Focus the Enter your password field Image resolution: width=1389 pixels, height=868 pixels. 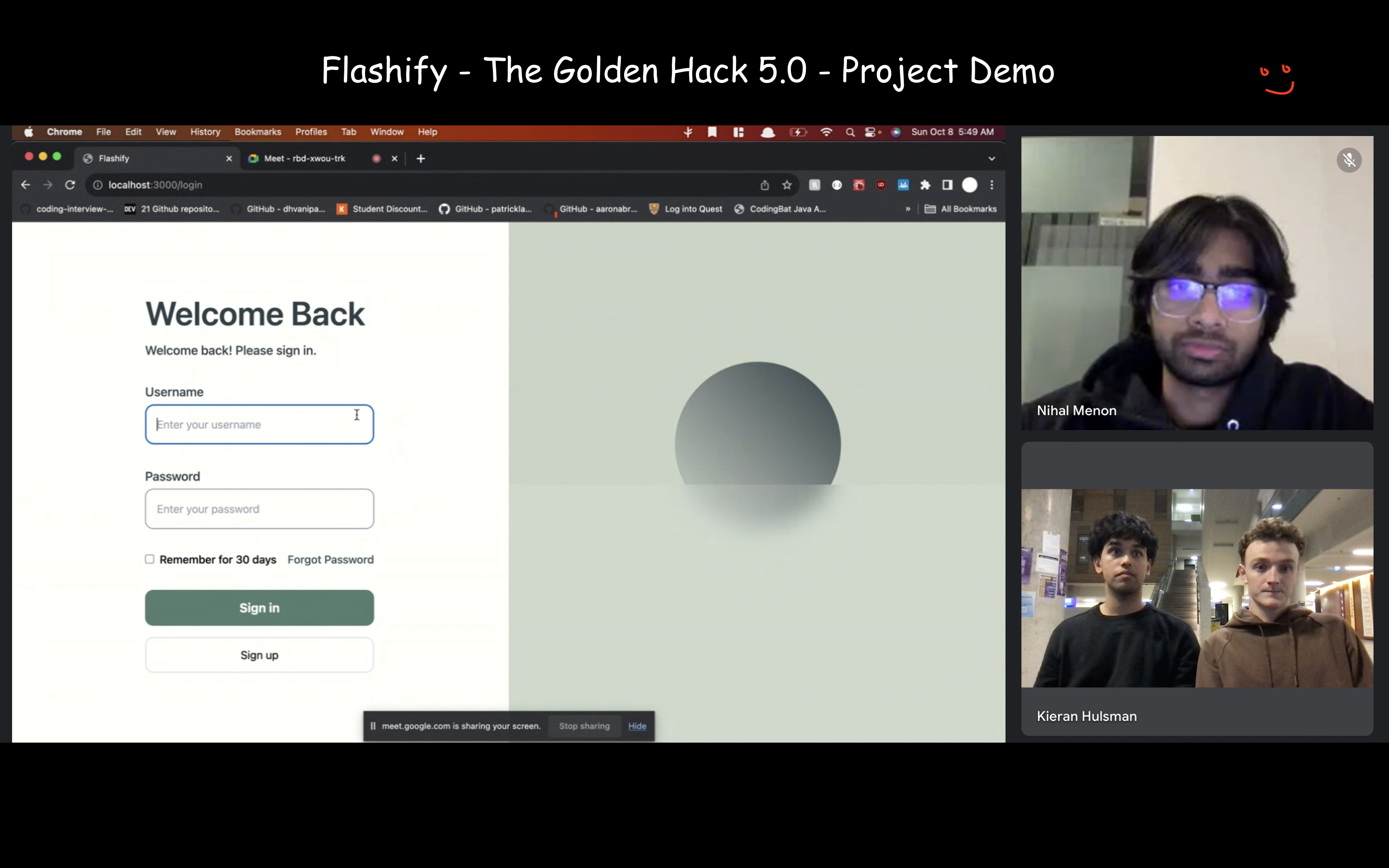tap(259, 509)
